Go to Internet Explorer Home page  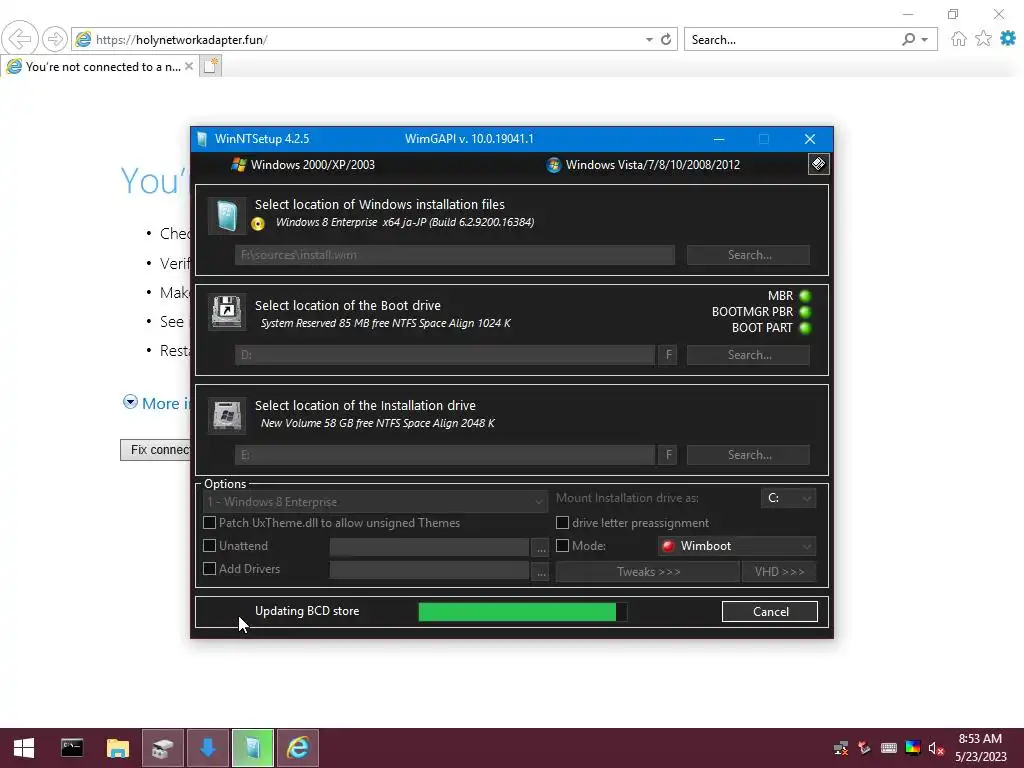pyautogui.click(x=958, y=39)
